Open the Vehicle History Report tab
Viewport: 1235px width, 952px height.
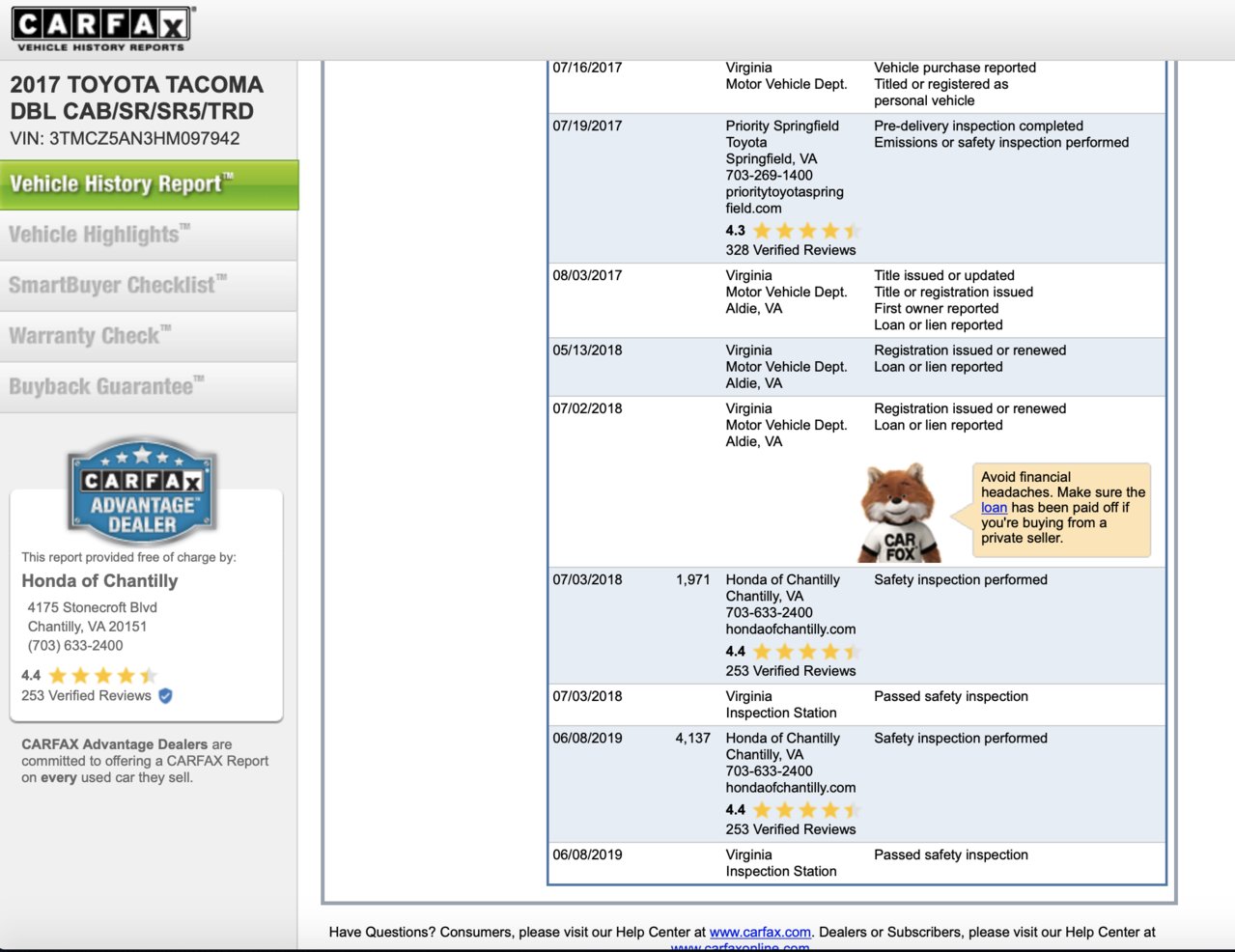149,184
